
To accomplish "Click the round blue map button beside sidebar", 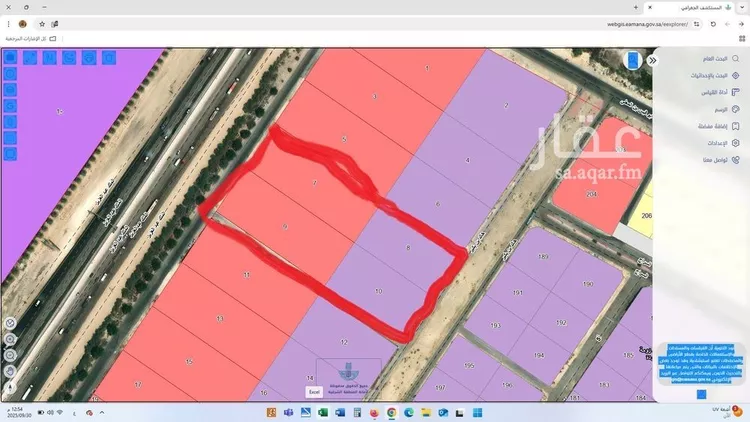I will [633, 60].
